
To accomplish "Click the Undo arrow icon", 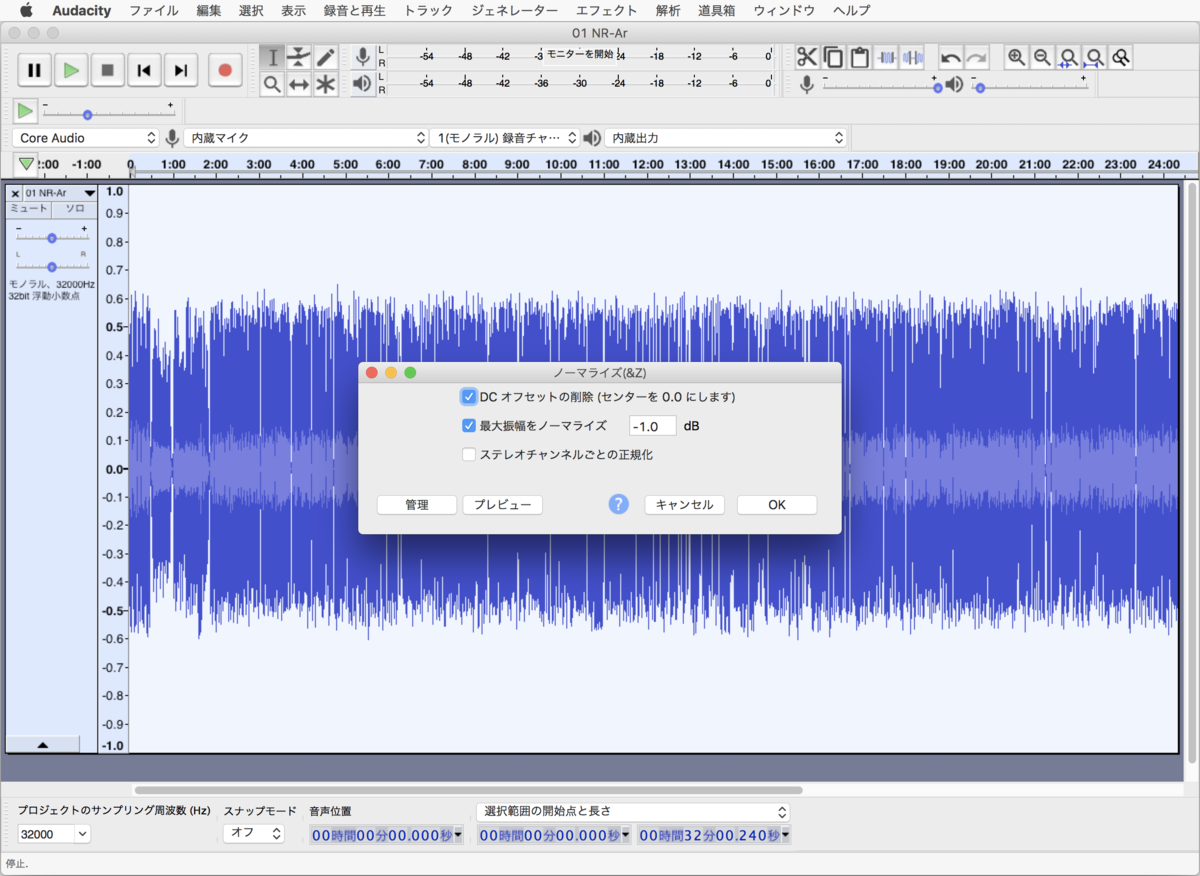I will point(950,57).
